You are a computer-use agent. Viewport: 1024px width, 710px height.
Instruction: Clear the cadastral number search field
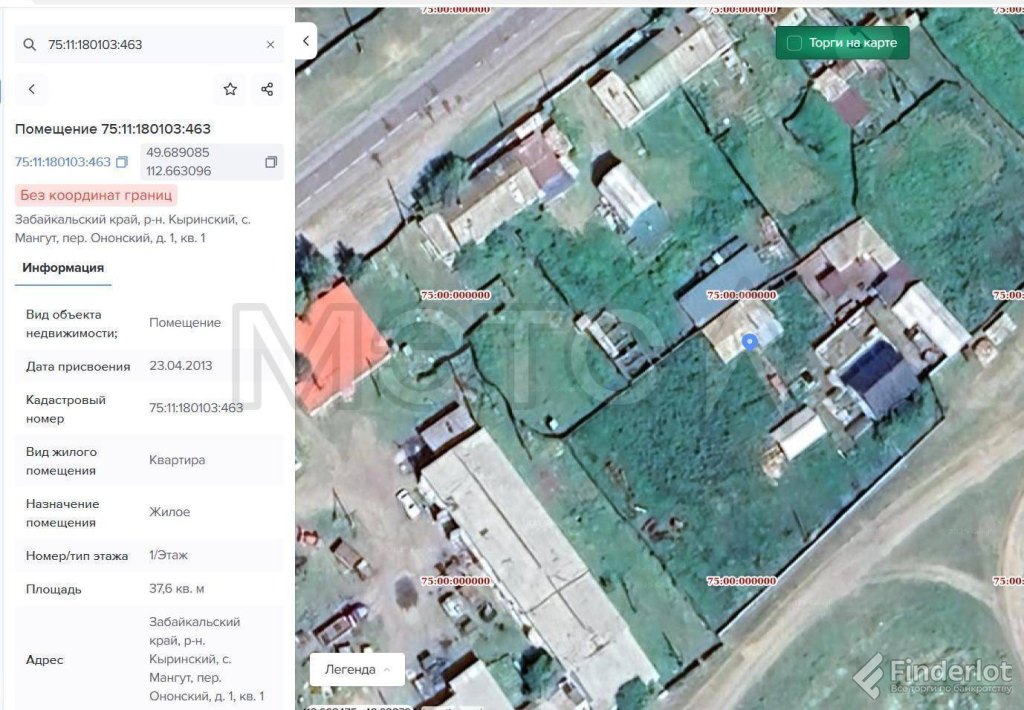coord(270,45)
